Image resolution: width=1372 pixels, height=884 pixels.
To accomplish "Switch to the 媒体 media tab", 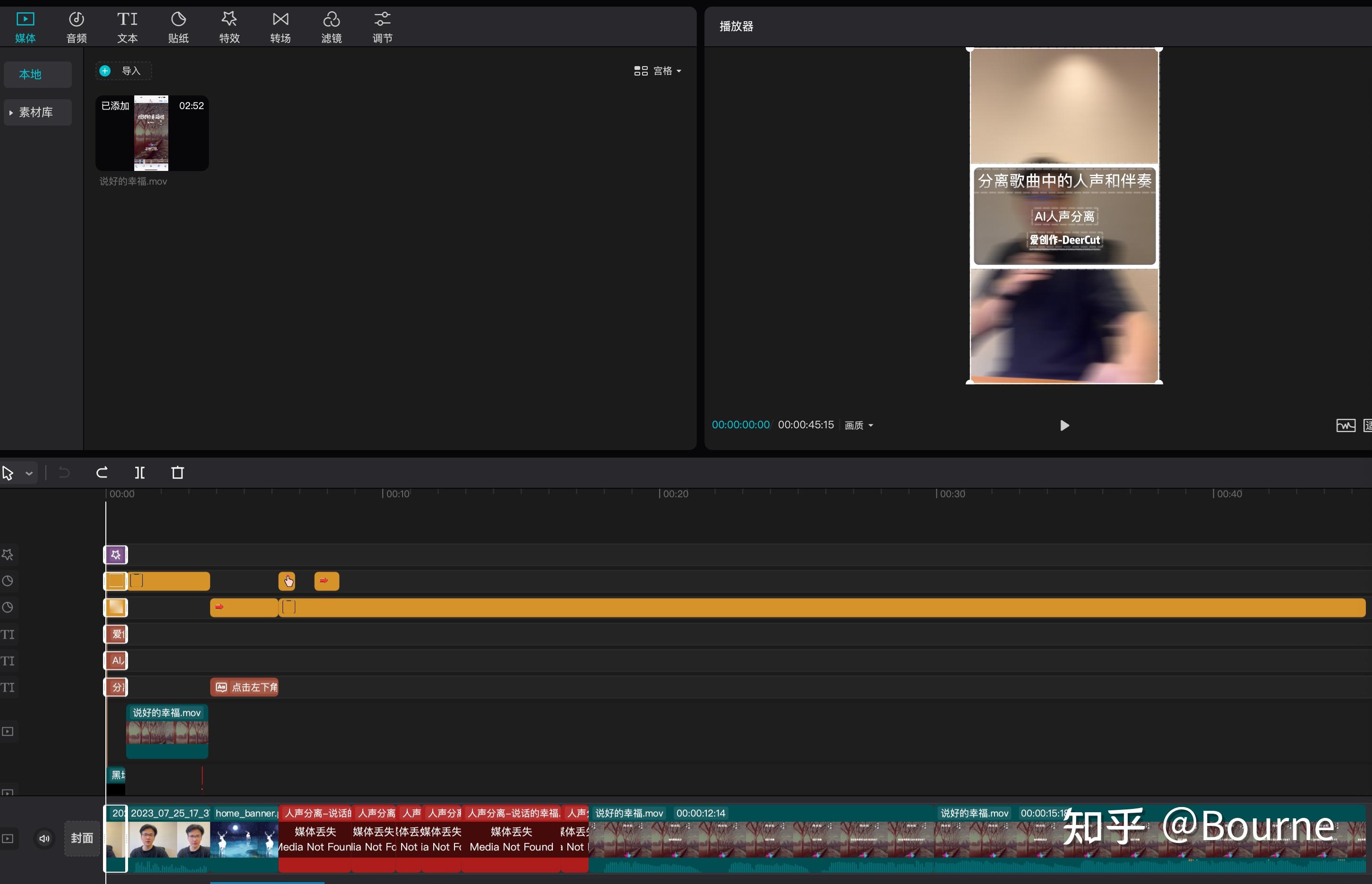I will tap(25, 26).
